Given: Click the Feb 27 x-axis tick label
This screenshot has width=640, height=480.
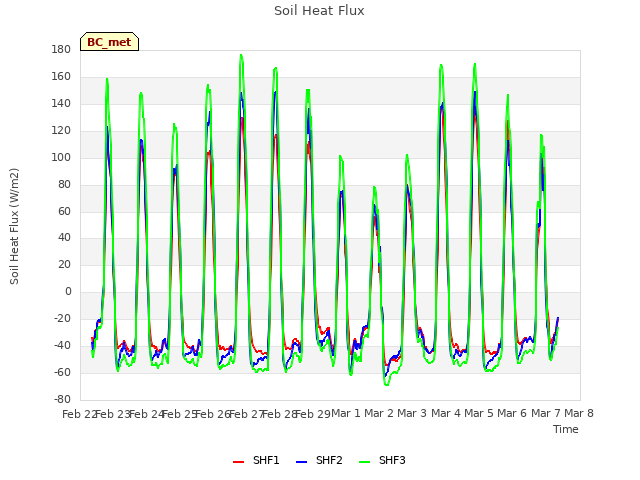Looking at the screenshot, I should [x=246, y=414].
